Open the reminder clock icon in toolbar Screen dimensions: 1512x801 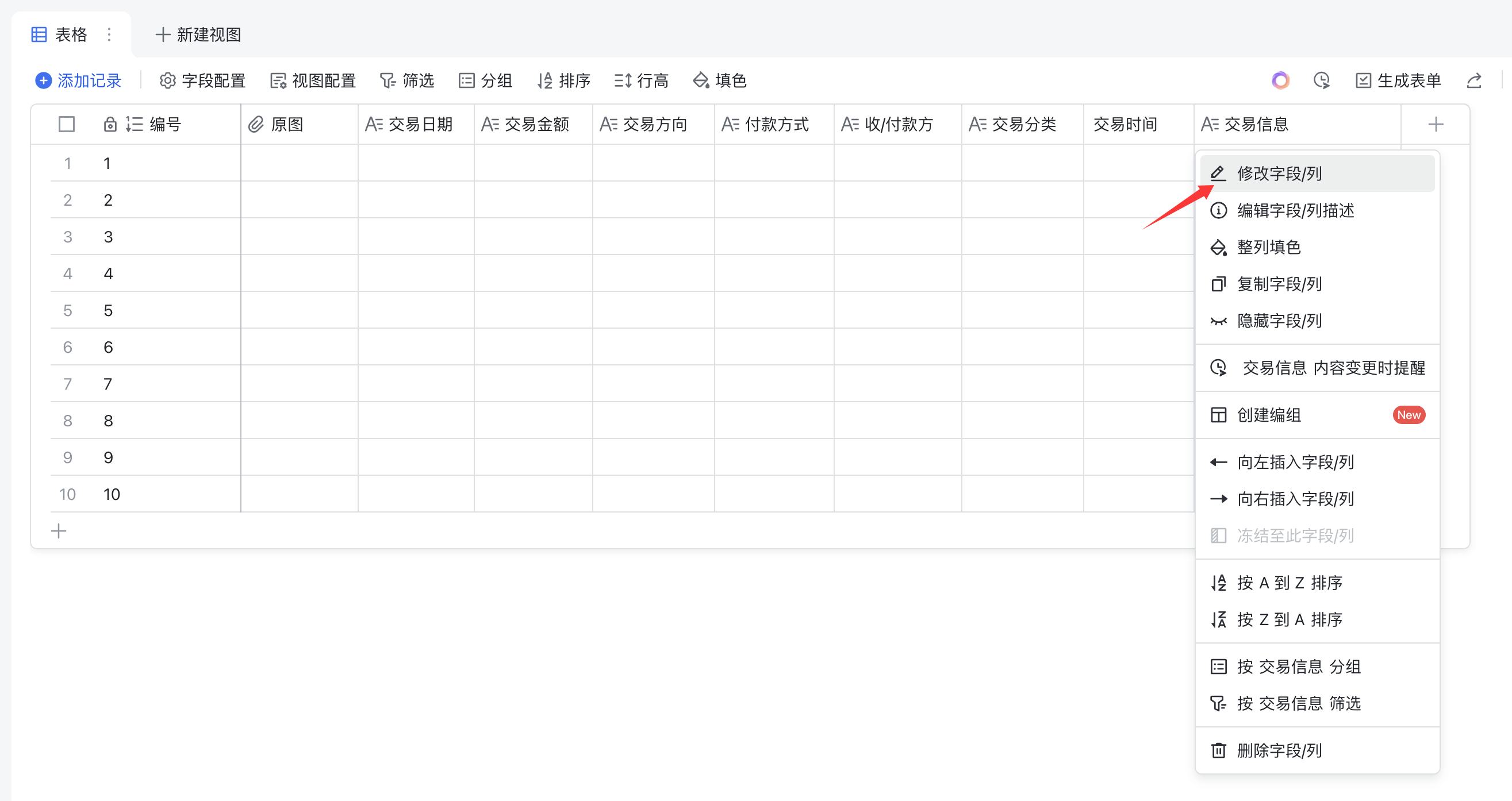[1321, 80]
